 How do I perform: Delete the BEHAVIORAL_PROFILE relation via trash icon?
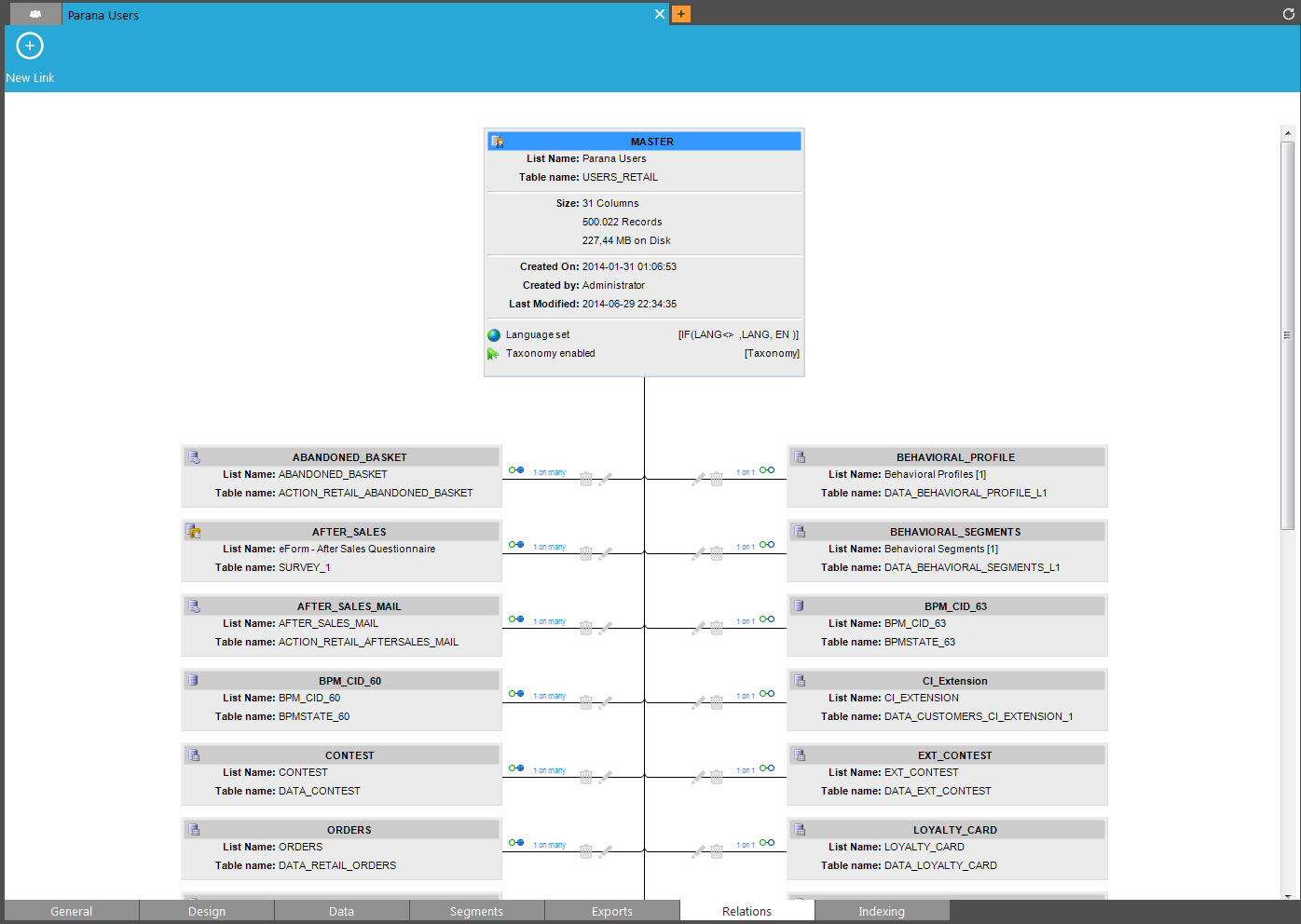717,479
